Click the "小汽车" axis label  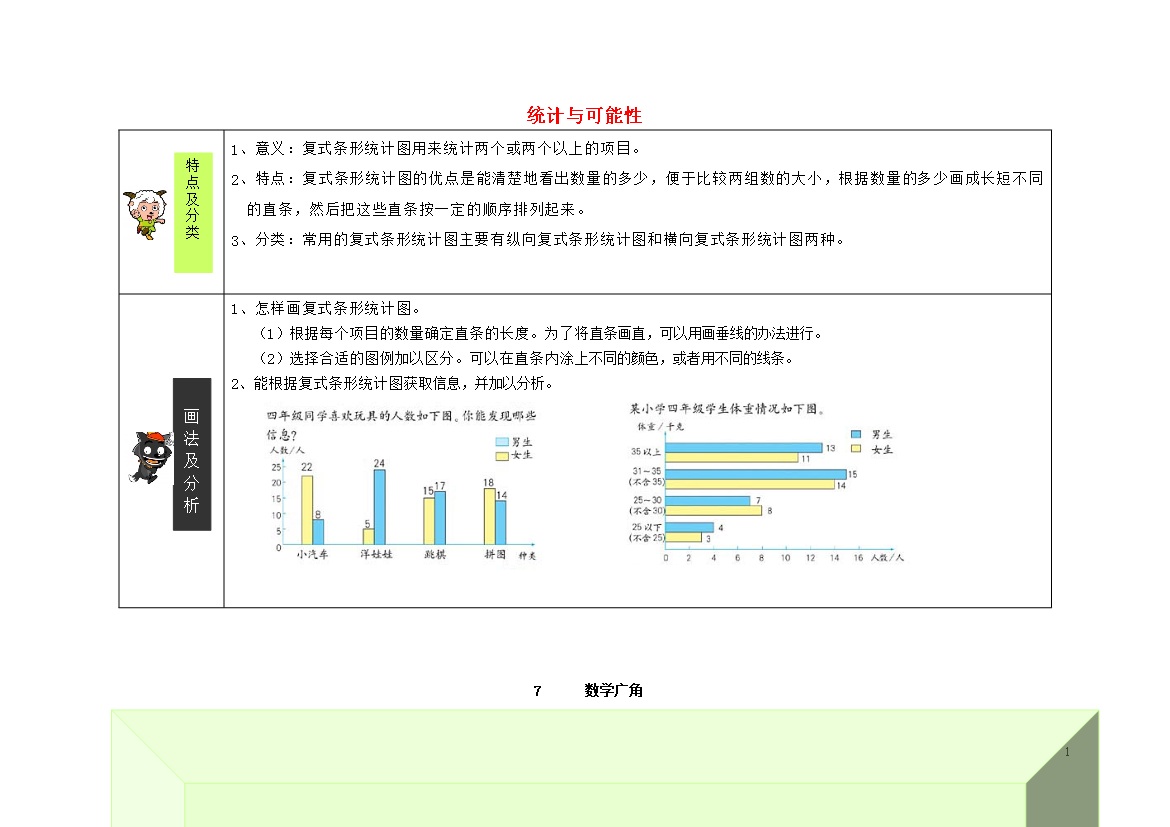pyautogui.click(x=312, y=555)
